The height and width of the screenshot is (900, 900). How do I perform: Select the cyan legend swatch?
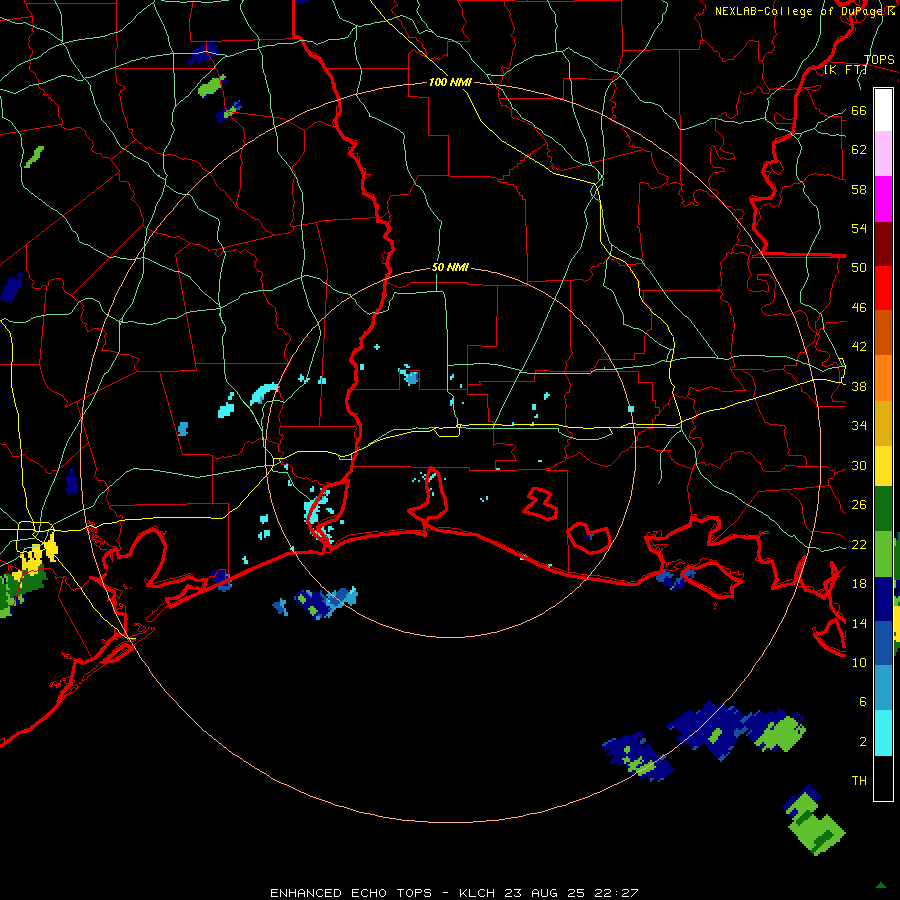[x=883, y=733]
